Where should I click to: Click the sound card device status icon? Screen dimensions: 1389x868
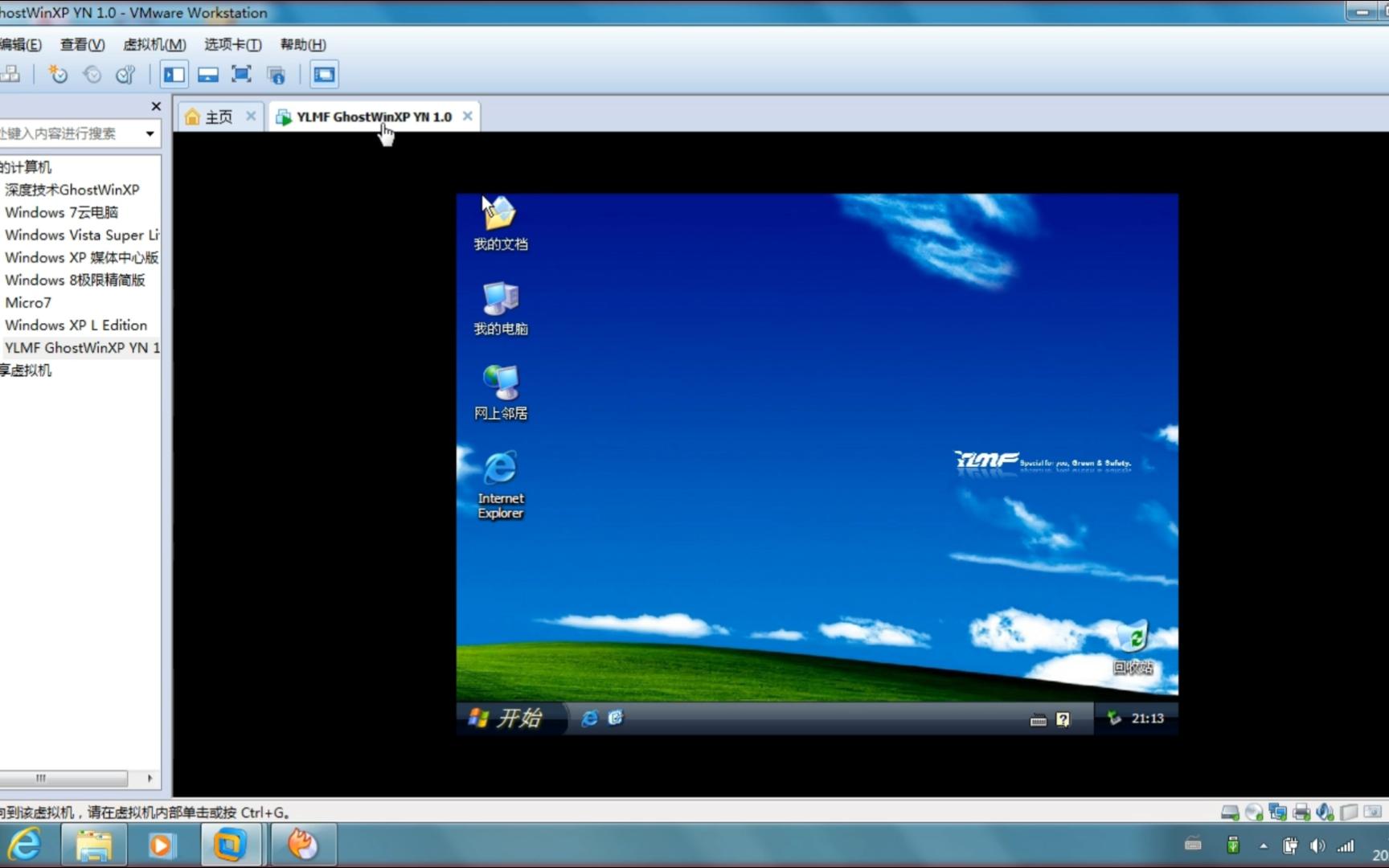(x=1325, y=813)
